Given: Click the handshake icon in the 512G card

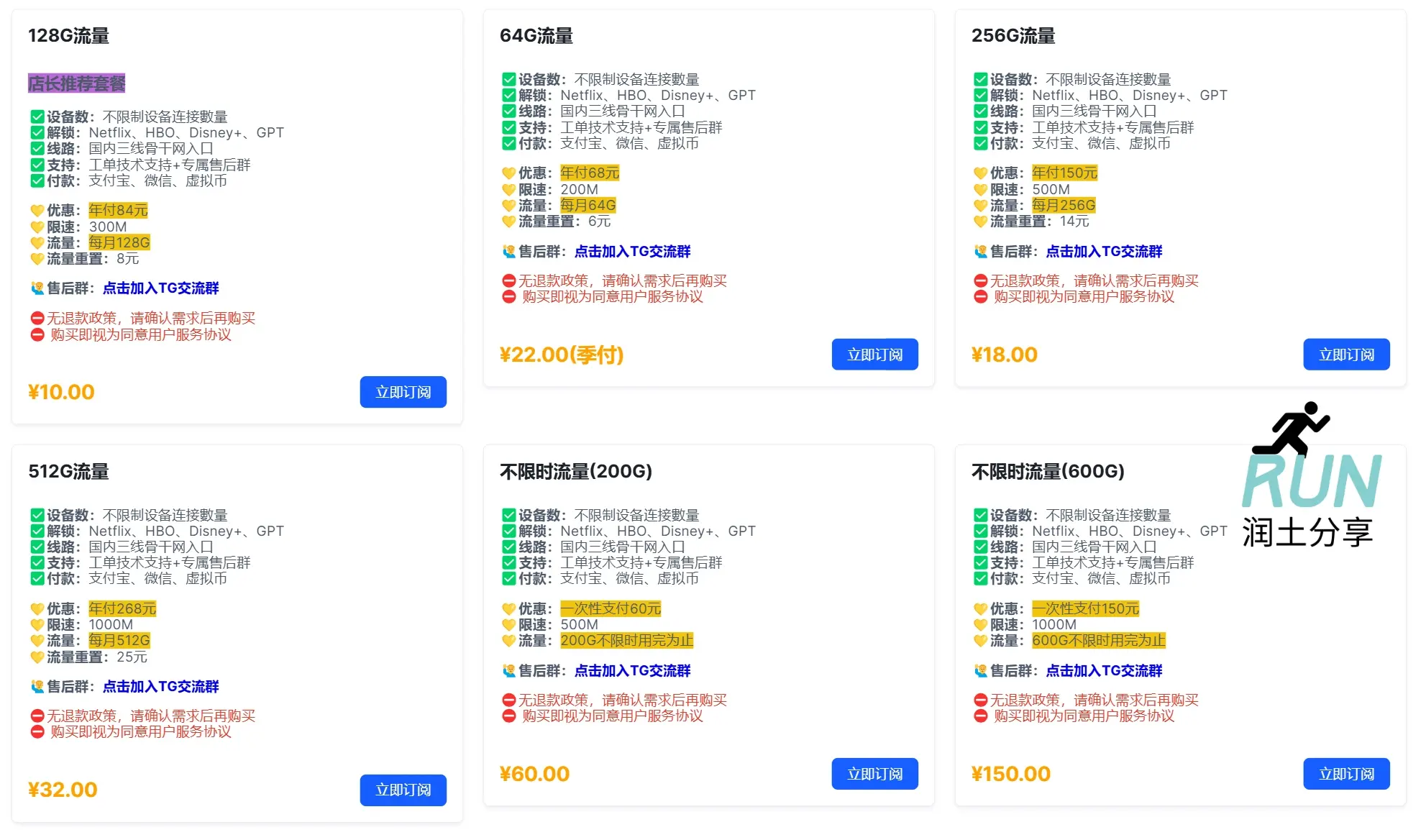Looking at the screenshot, I should coord(37,686).
